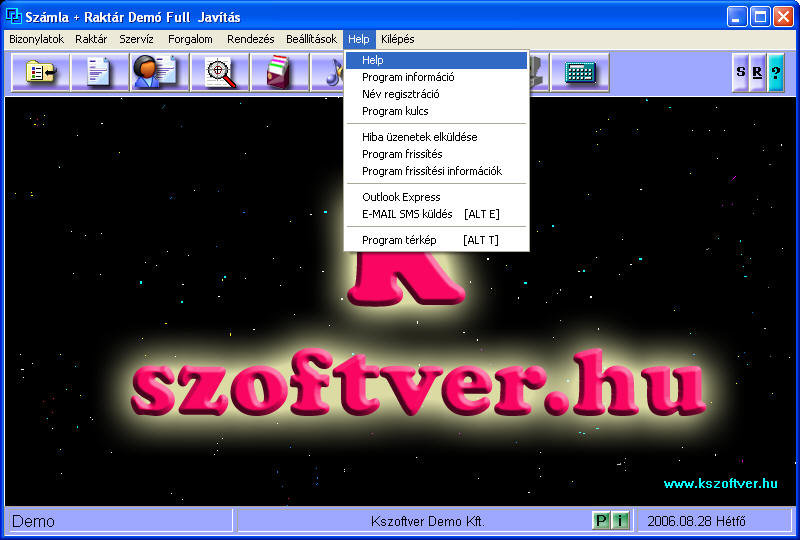The width and height of the screenshot is (800, 540).
Task: Choose E-MAIL SMS küldés entry
Action: pos(437,214)
